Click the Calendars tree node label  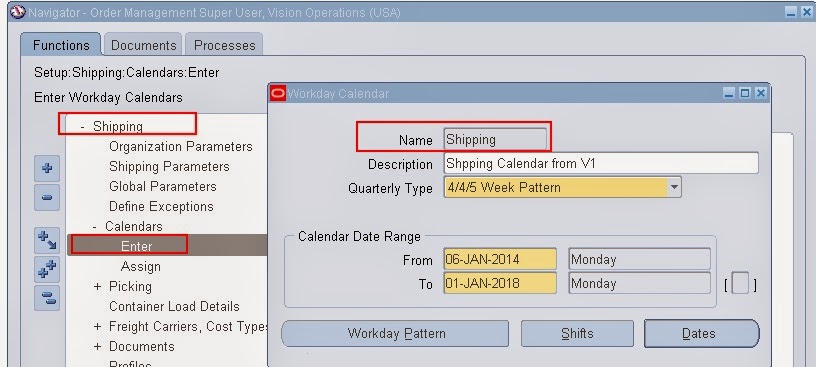[134, 226]
